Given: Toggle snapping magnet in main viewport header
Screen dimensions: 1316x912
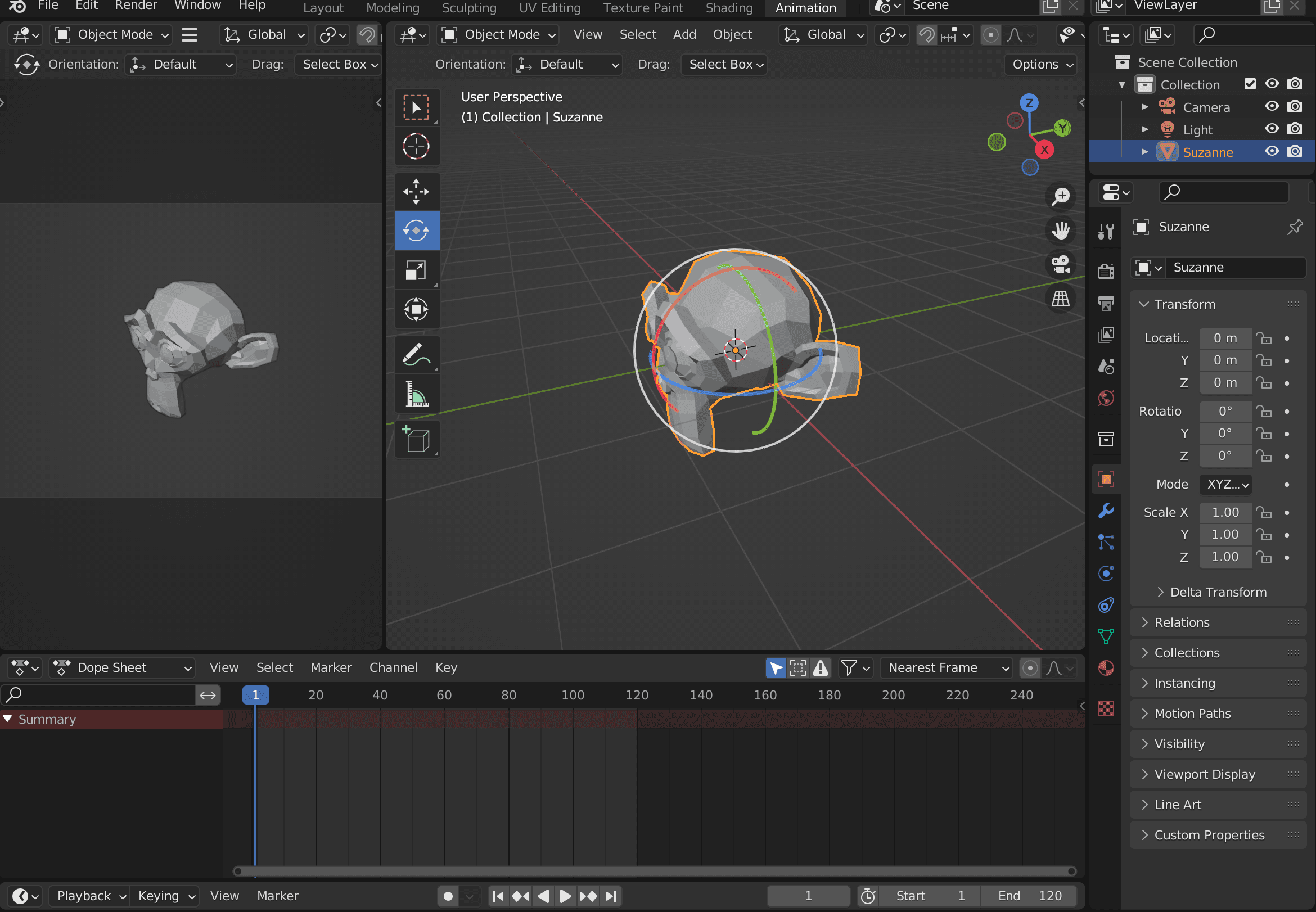Looking at the screenshot, I should (926, 35).
